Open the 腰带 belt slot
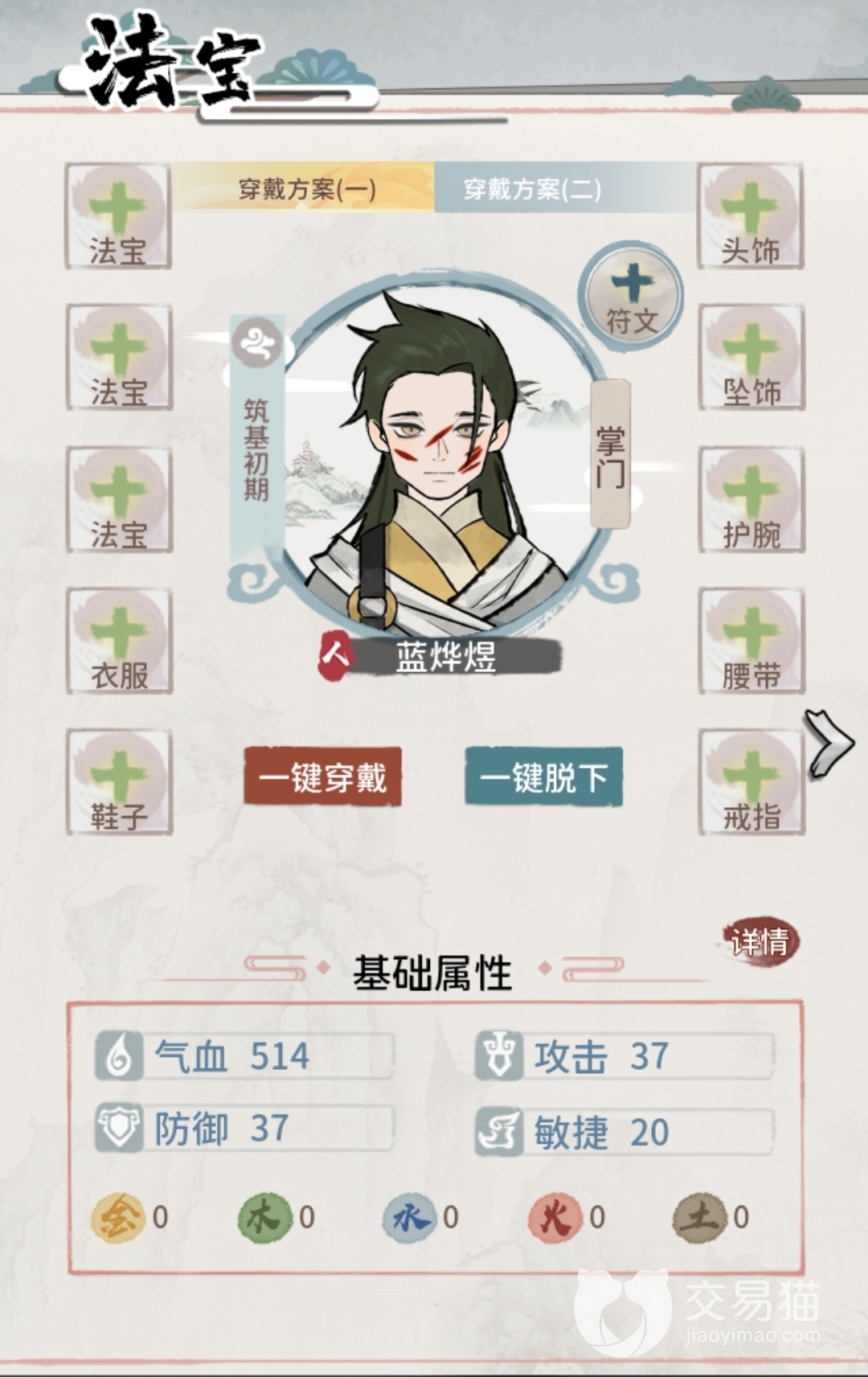Image resolution: width=868 pixels, height=1377 pixels. pyautogui.click(x=751, y=641)
